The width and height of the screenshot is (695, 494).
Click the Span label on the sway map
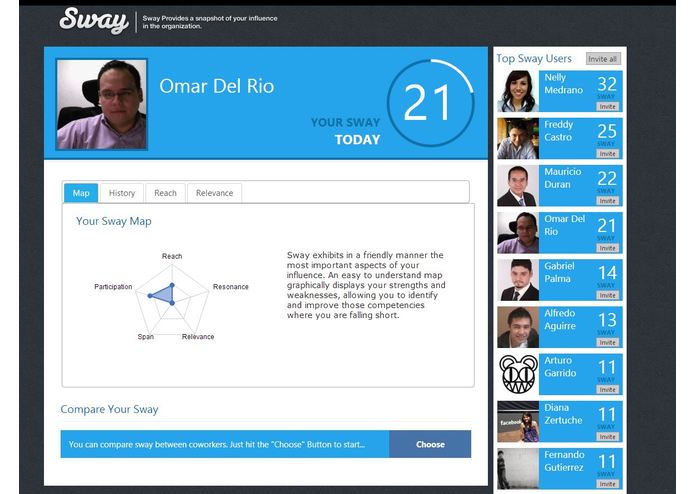click(x=145, y=337)
